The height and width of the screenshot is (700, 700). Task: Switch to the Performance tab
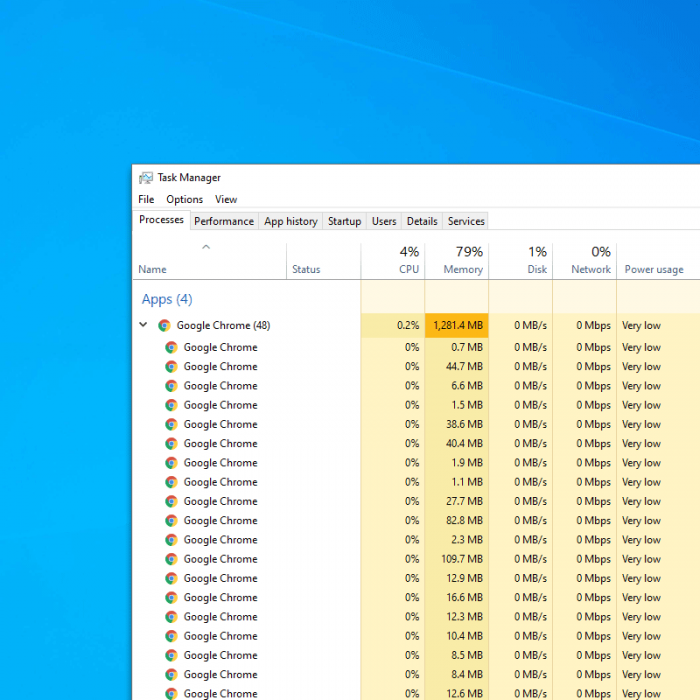tap(224, 221)
